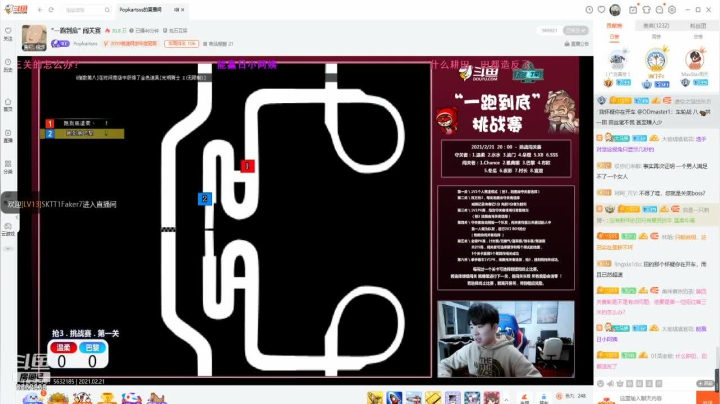The height and width of the screenshot is (404, 720).
Task: Expand the gift bar up arrow
Action: (506, 398)
